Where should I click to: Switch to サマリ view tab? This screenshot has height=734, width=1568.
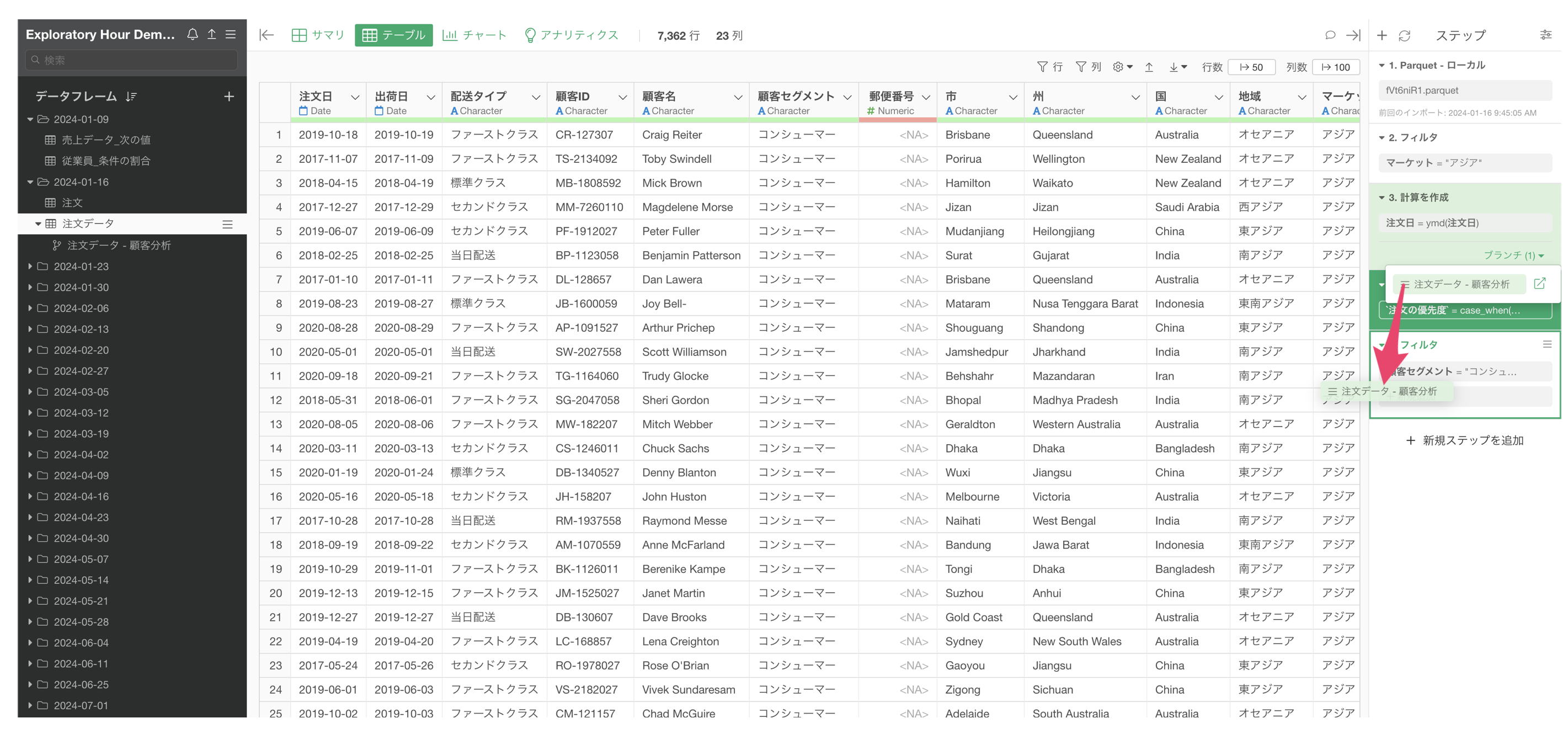pyautogui.click(x=318, y=35)
